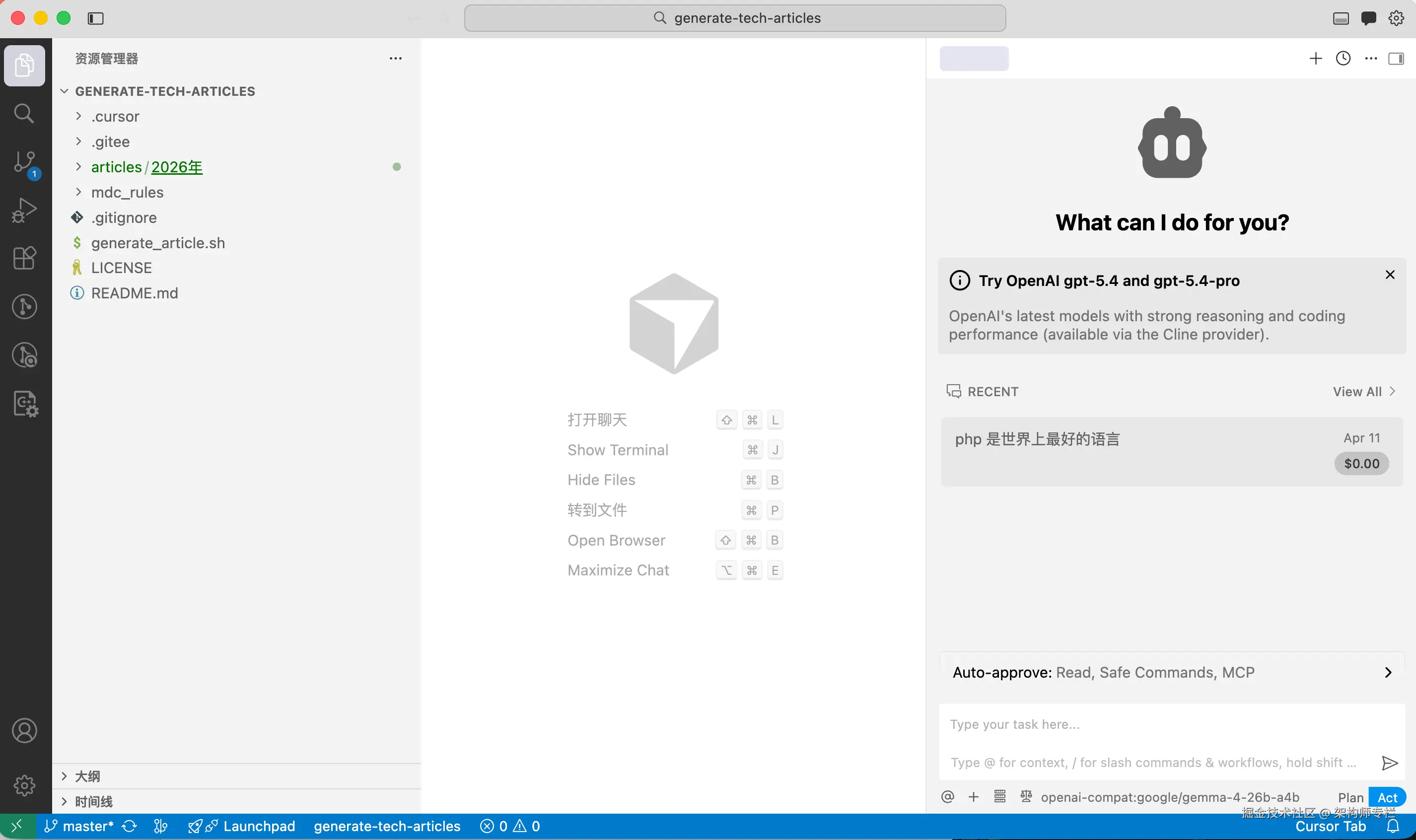Toggle the primary sidebar in title bar

[96, 18]
